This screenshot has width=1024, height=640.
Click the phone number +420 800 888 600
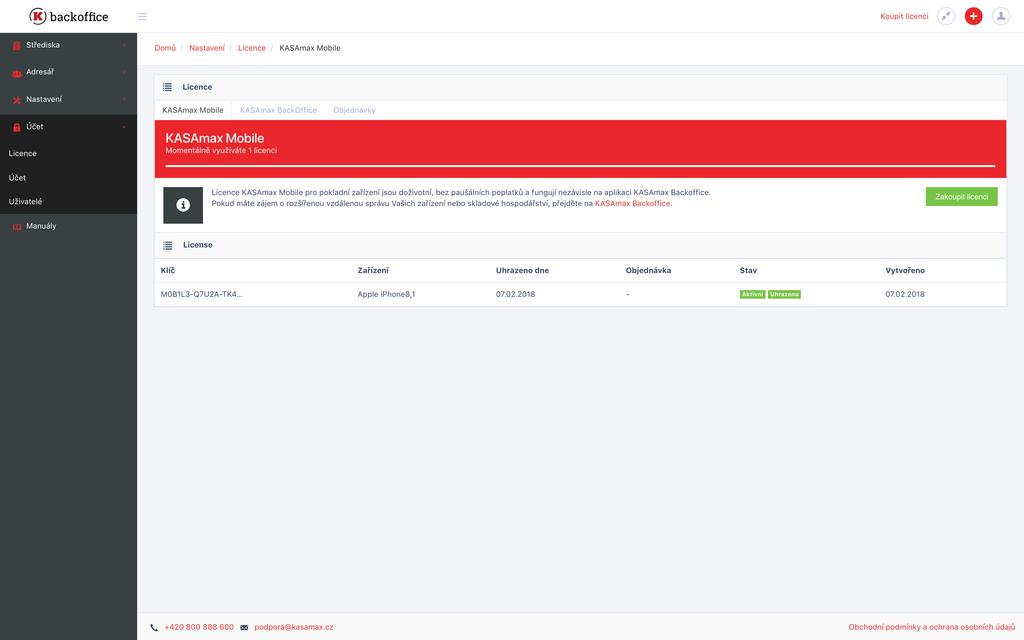(x=199, y=628)
